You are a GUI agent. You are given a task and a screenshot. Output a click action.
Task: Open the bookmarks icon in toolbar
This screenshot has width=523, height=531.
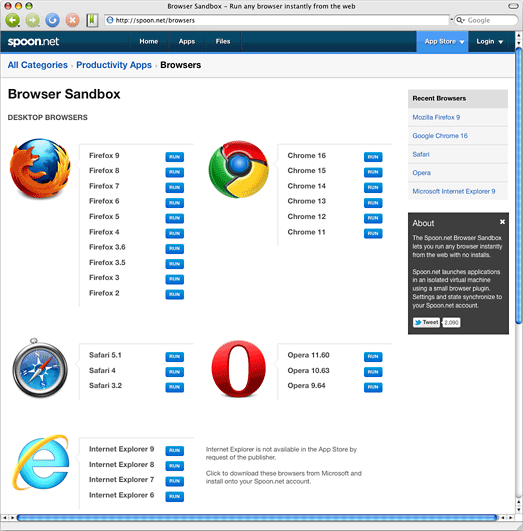point(92,20)
